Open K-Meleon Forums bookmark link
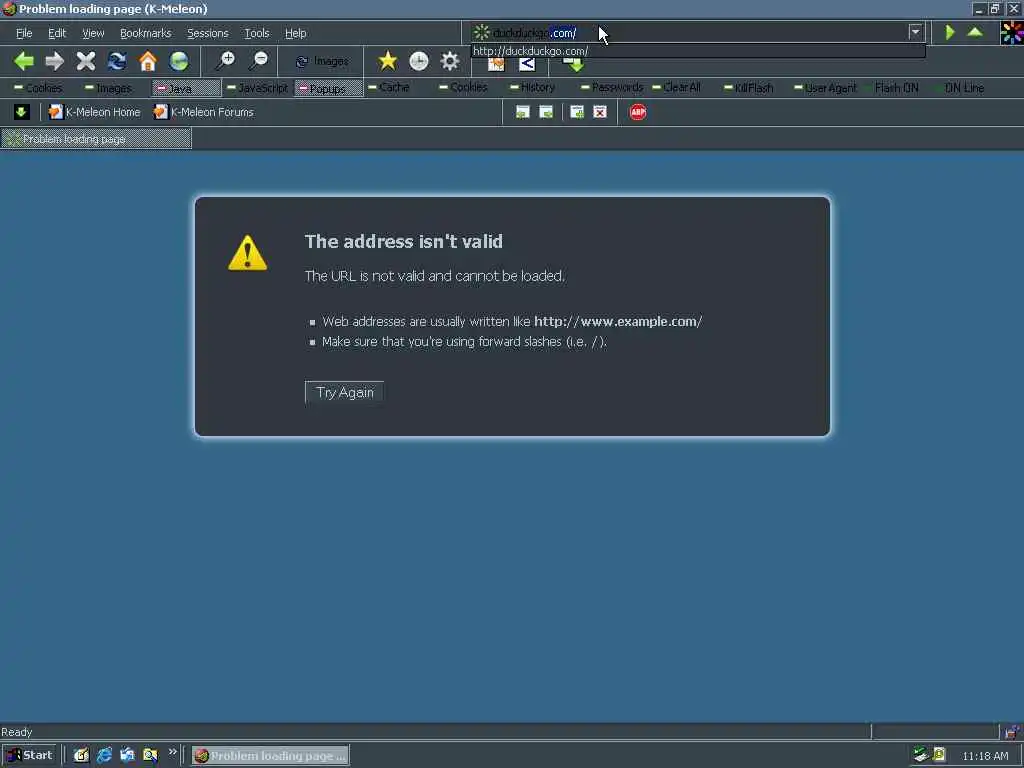This screenshot has height=768, width=1024. point(204,112)
